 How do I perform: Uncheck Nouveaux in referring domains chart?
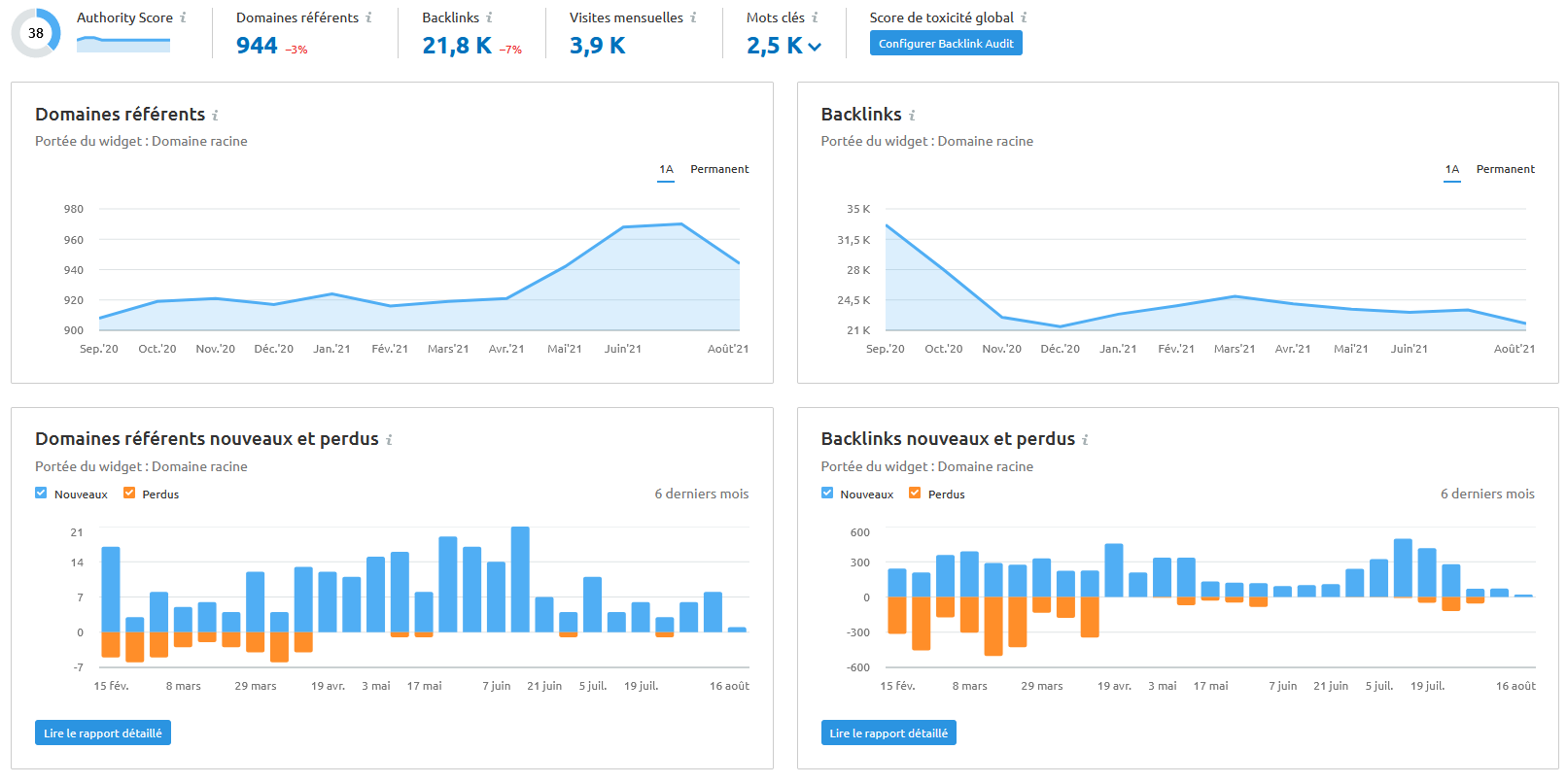pos(41,493)
